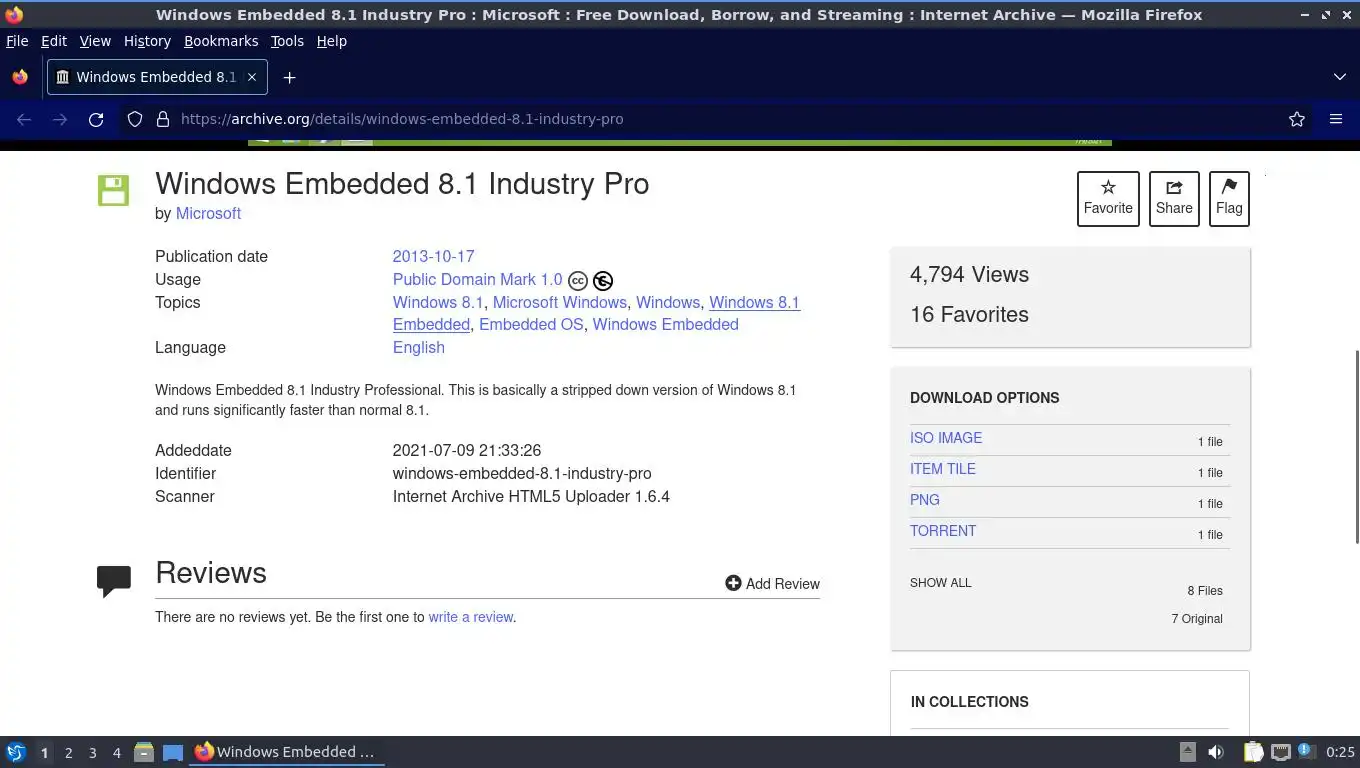Click the 7 Original files link

point(1197,618)
